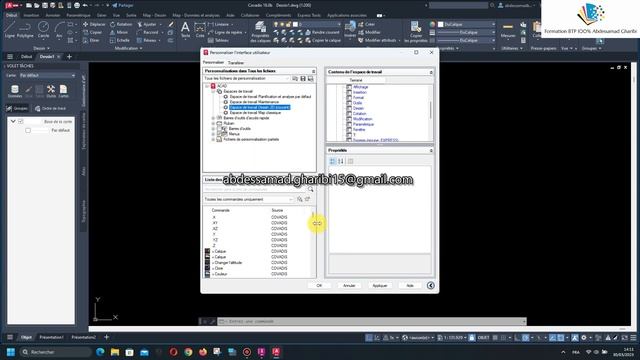Image resolution: width=640 pixels, height=360 pixels.
Task: Expand the Menus tree node
Action: 213,134
